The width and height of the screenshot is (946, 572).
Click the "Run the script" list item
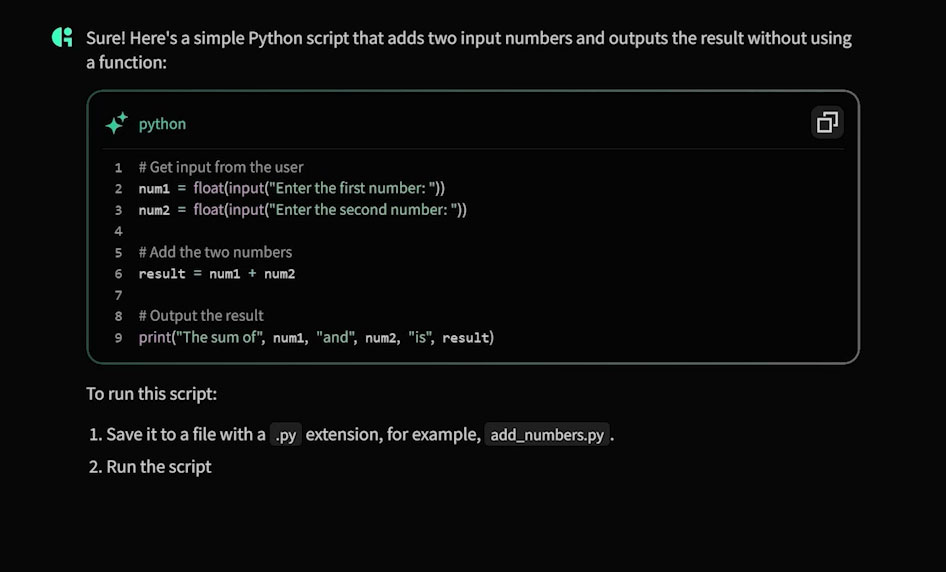159,467
